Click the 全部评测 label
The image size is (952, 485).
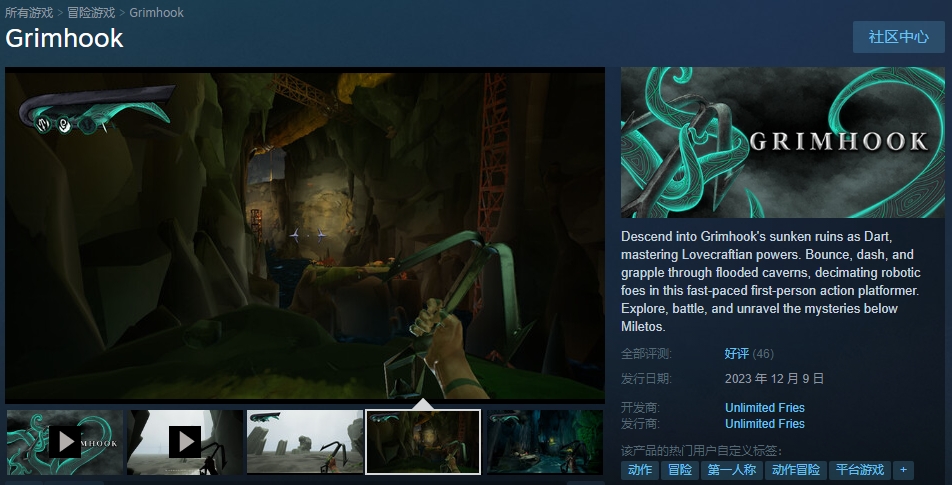click(647, 353)
